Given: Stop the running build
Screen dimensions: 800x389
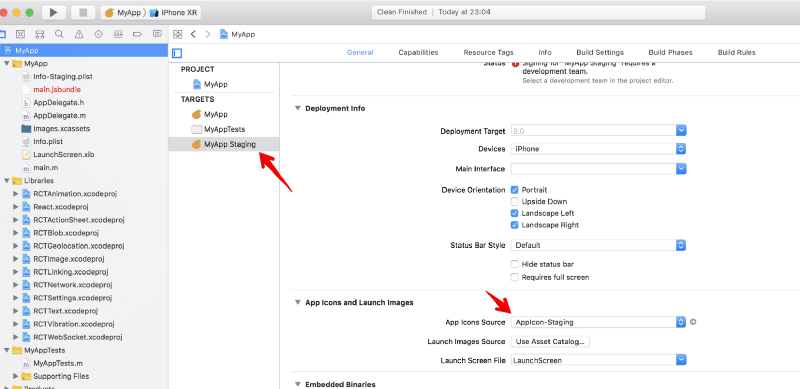Looking at the screenshot, I should 83,13.
